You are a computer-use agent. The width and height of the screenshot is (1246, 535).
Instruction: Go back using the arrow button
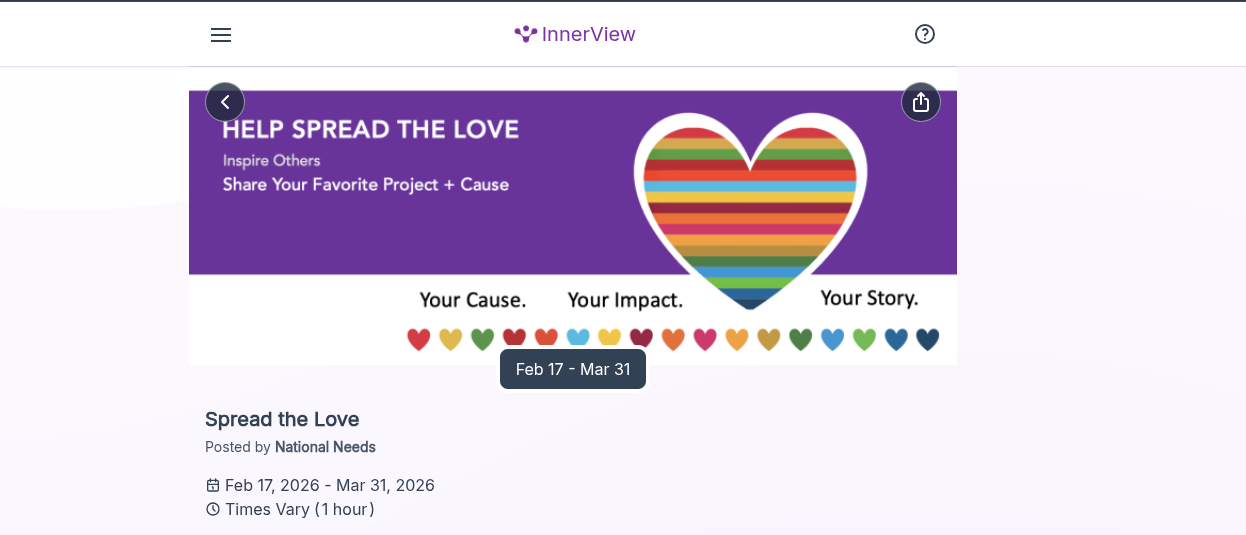click(225, 102)
